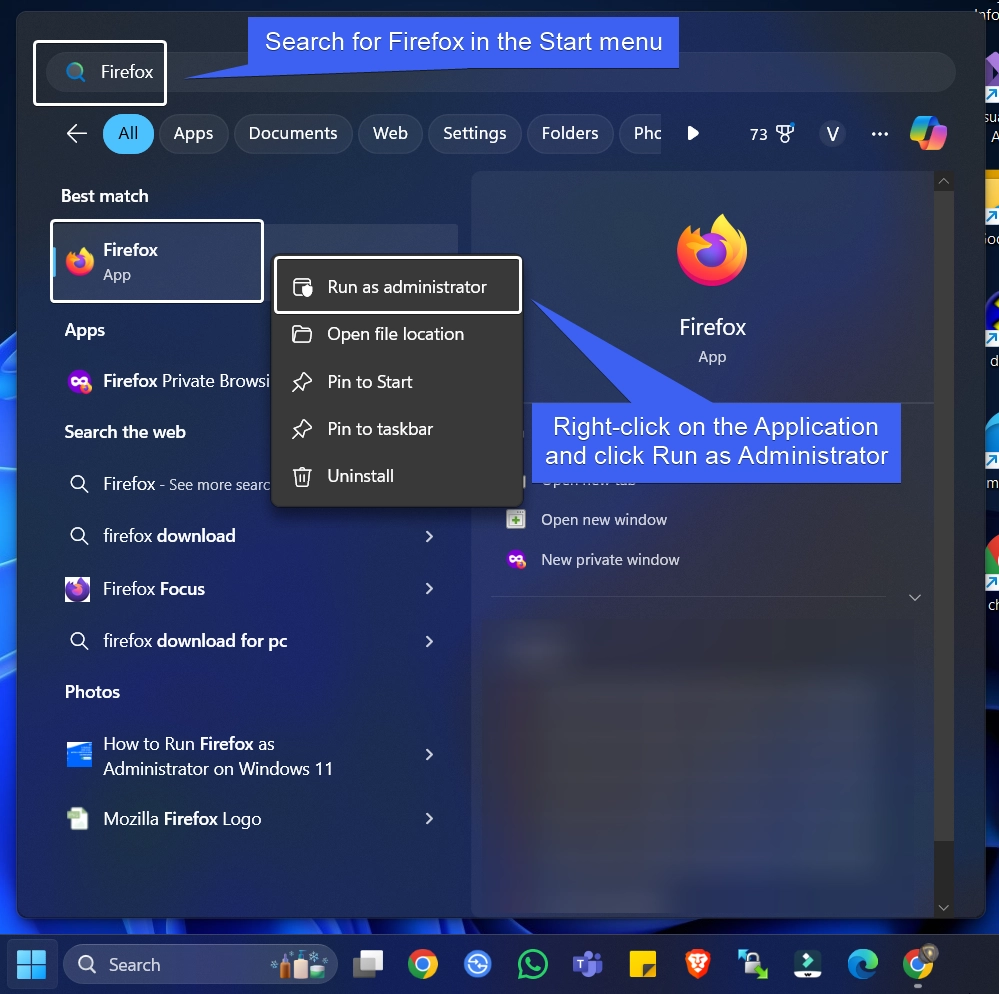Click the New private window mask icon
The height and width of the screenshot is (994, 999).
(x=517, y=559)
